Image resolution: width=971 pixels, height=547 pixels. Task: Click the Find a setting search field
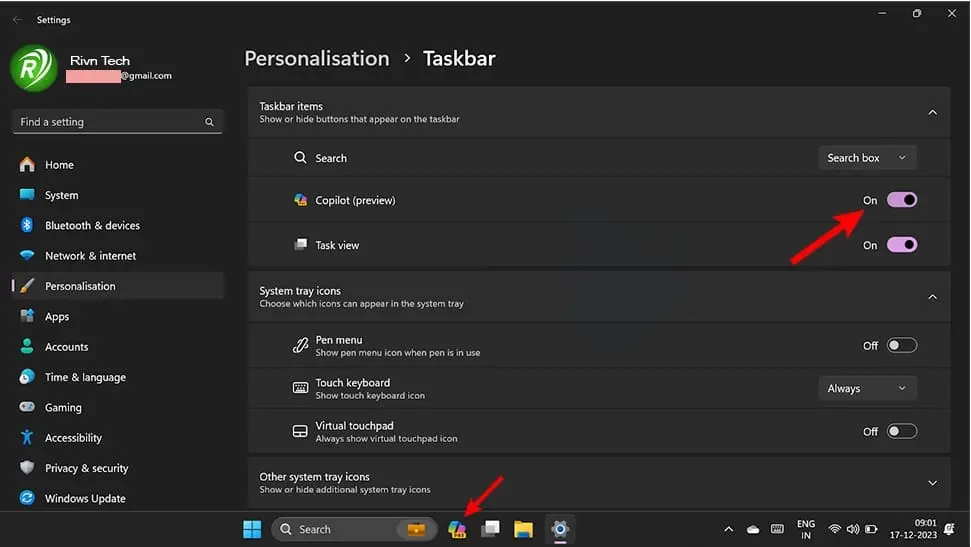117,122
